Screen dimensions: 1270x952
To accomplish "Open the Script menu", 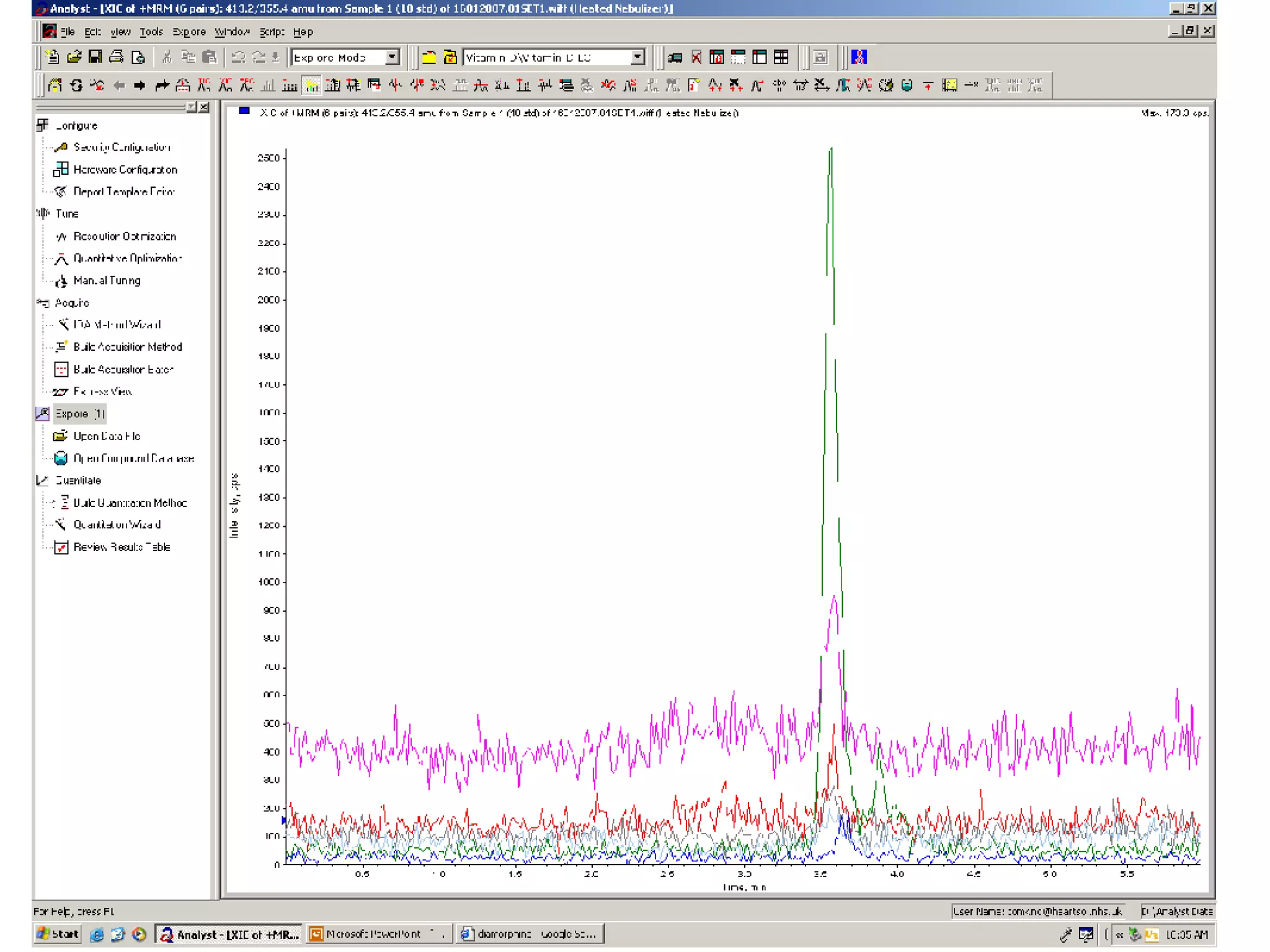I will [272, 32].
